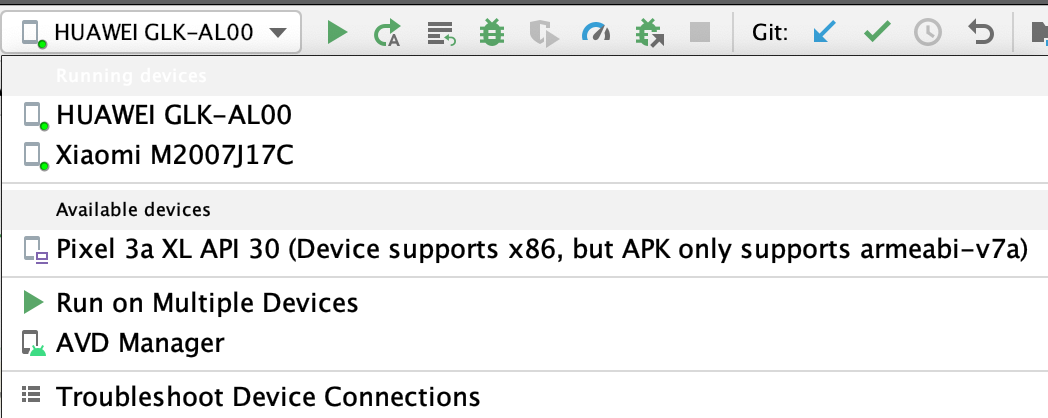This screenshot has width=1048, height=418.
Task: Click Apply Changes and Restart Activity icon
Action: pos(387,34)
